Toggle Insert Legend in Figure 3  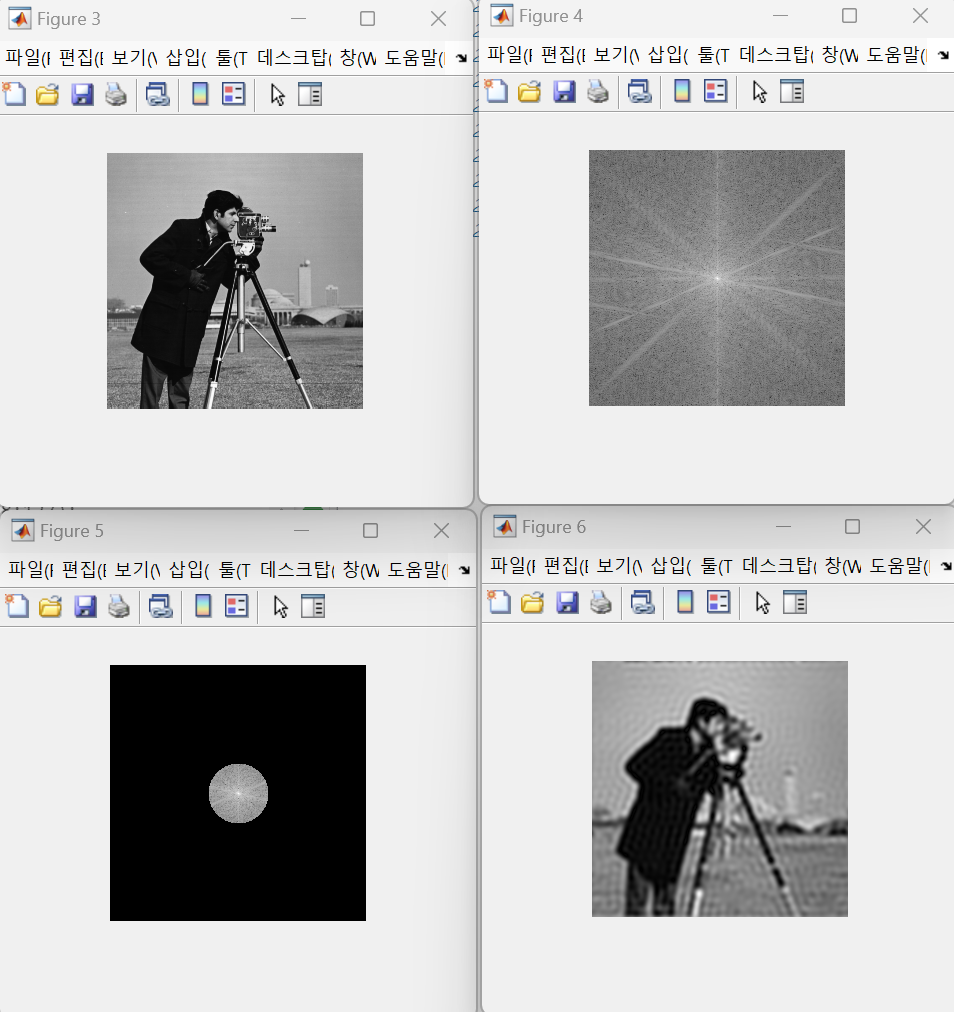(234, 94)
